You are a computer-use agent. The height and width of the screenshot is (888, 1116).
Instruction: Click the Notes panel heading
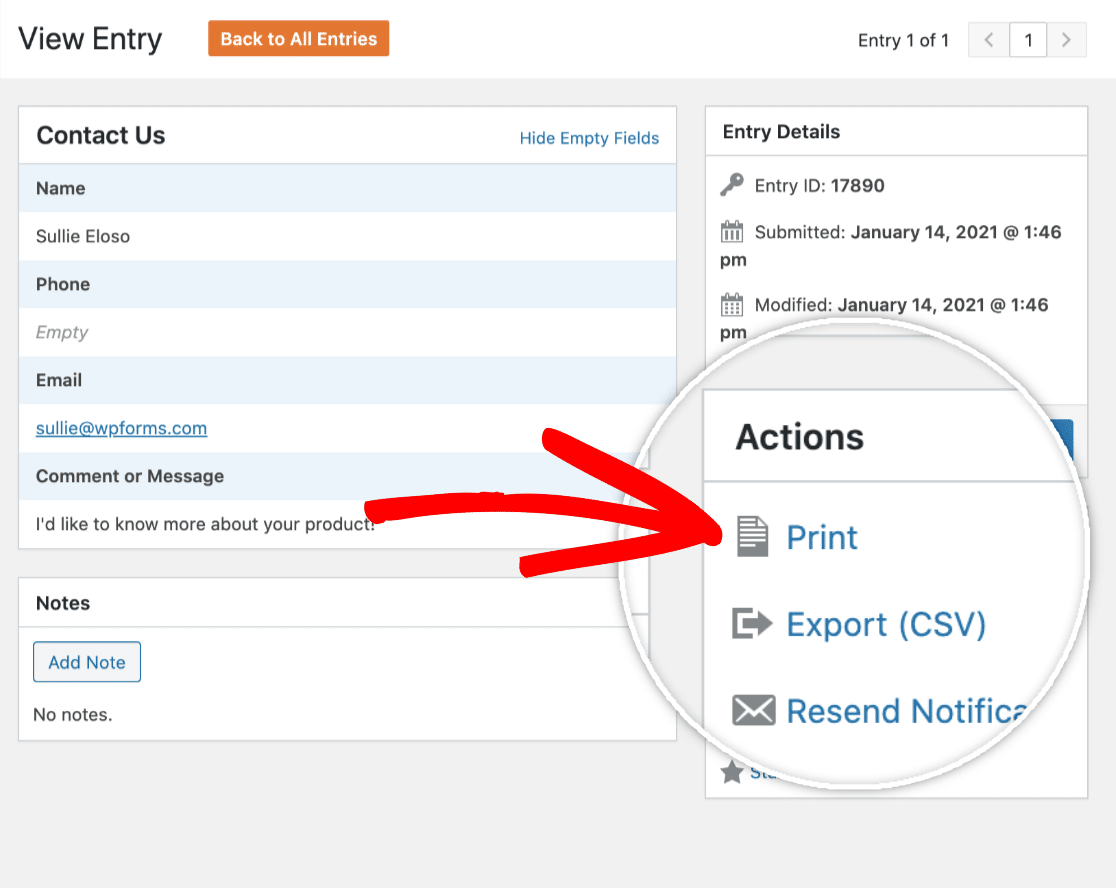click(63, 603)
